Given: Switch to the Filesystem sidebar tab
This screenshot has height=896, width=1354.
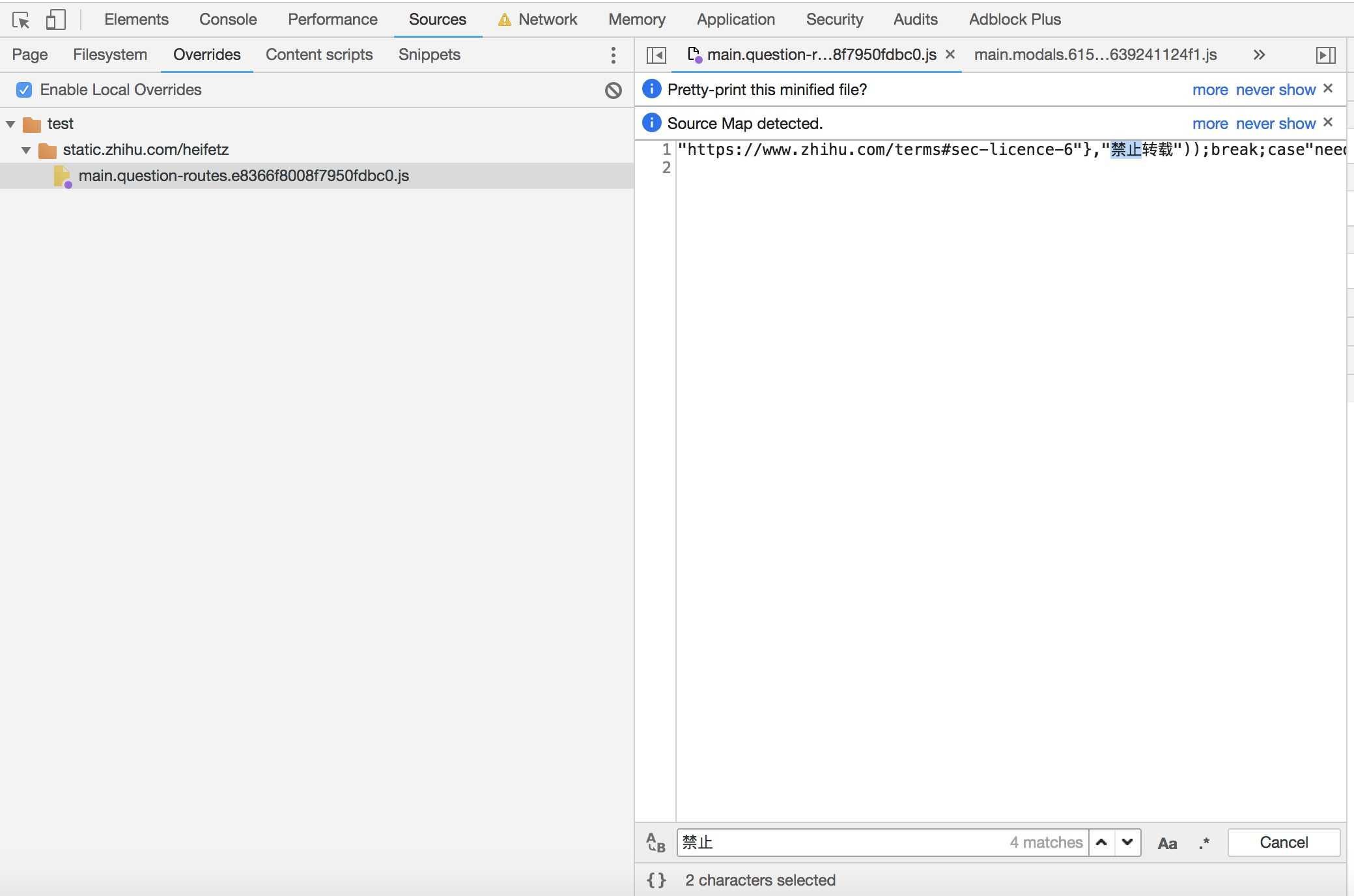Looking at the screenshot, I should 110,55.
